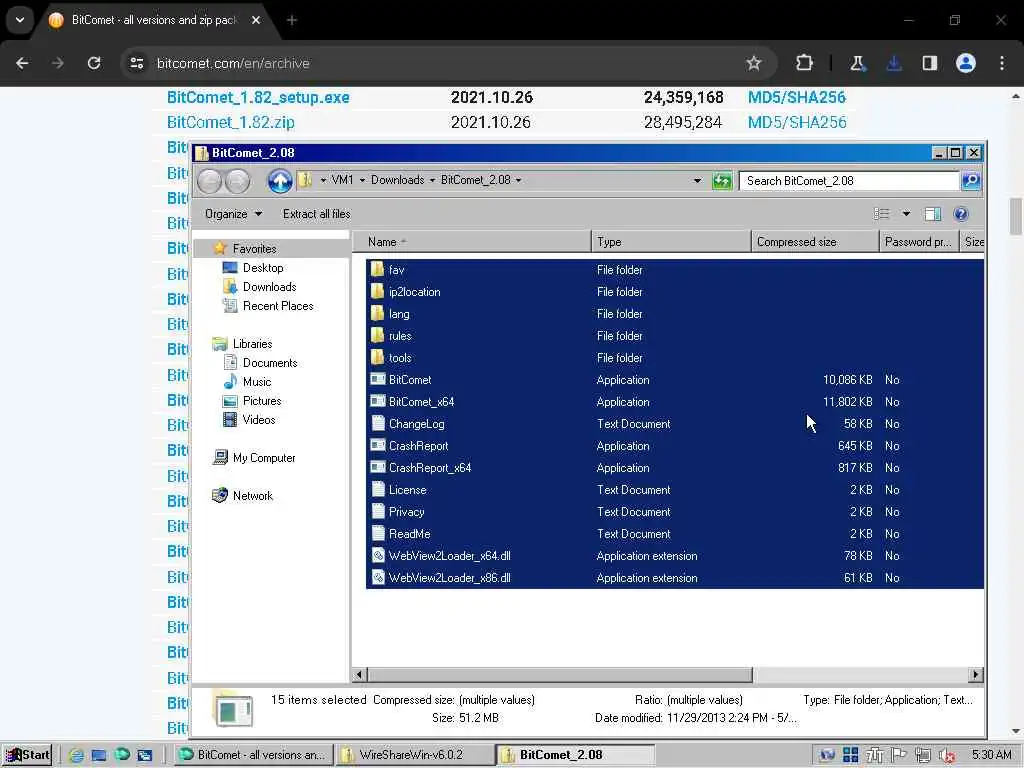The image size is (1024, 768).
Task: Open Chrome Labs flask icon
Action: click(857, 63)
